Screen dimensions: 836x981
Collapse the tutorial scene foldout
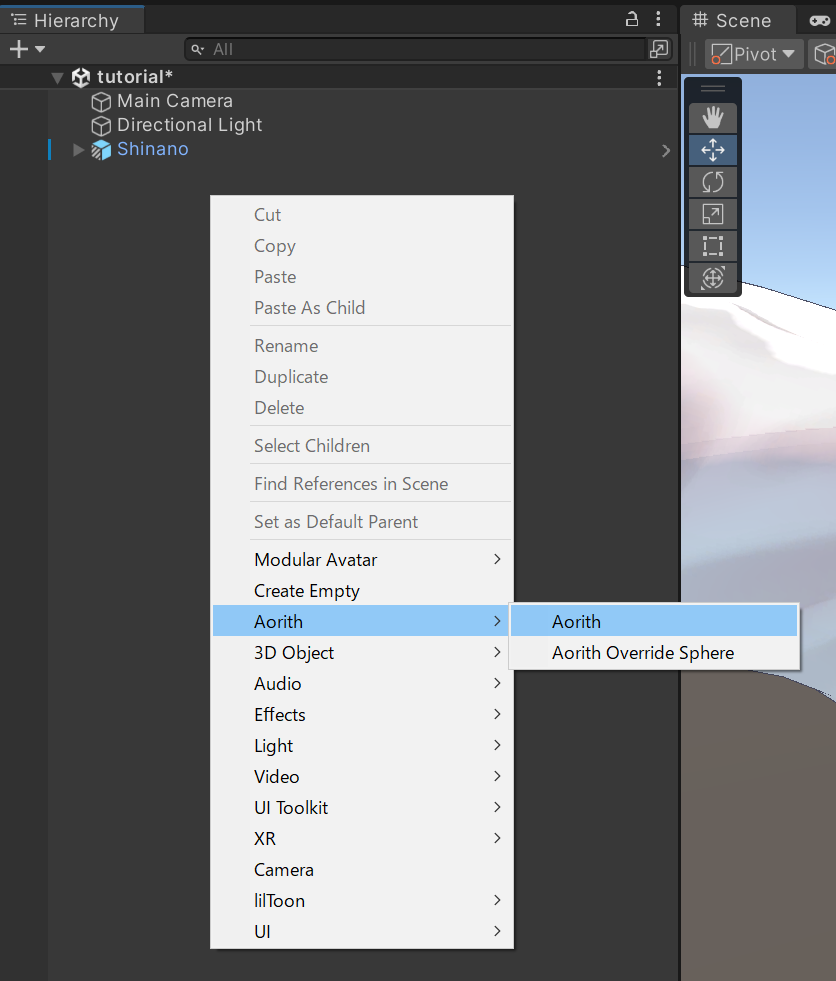click(x=57, y=77)
